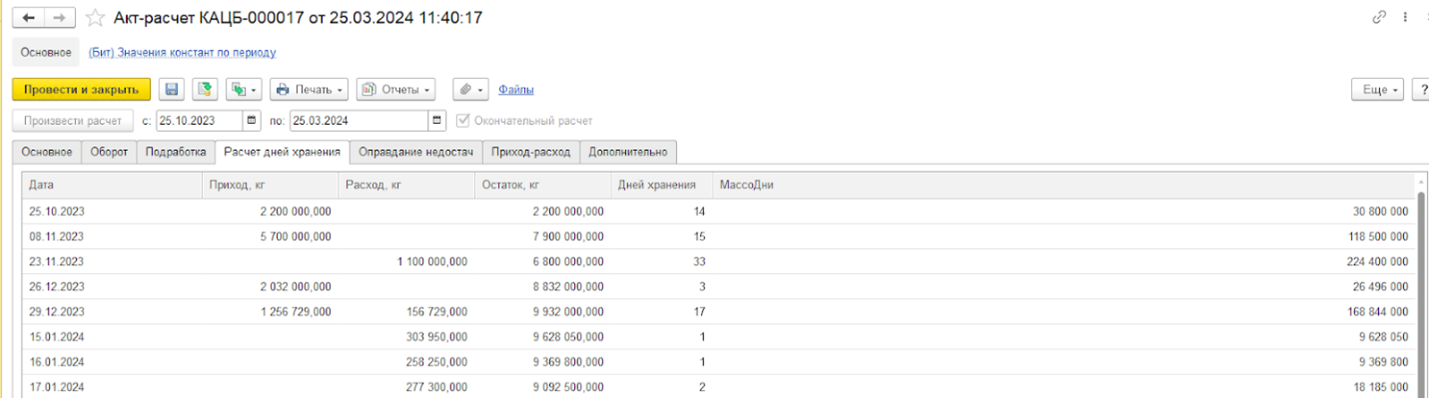Viewport: 1429px width, 398px height.
Task: Switch to the Основное tab
Action: pyautogui.click(x=47, y=152)
